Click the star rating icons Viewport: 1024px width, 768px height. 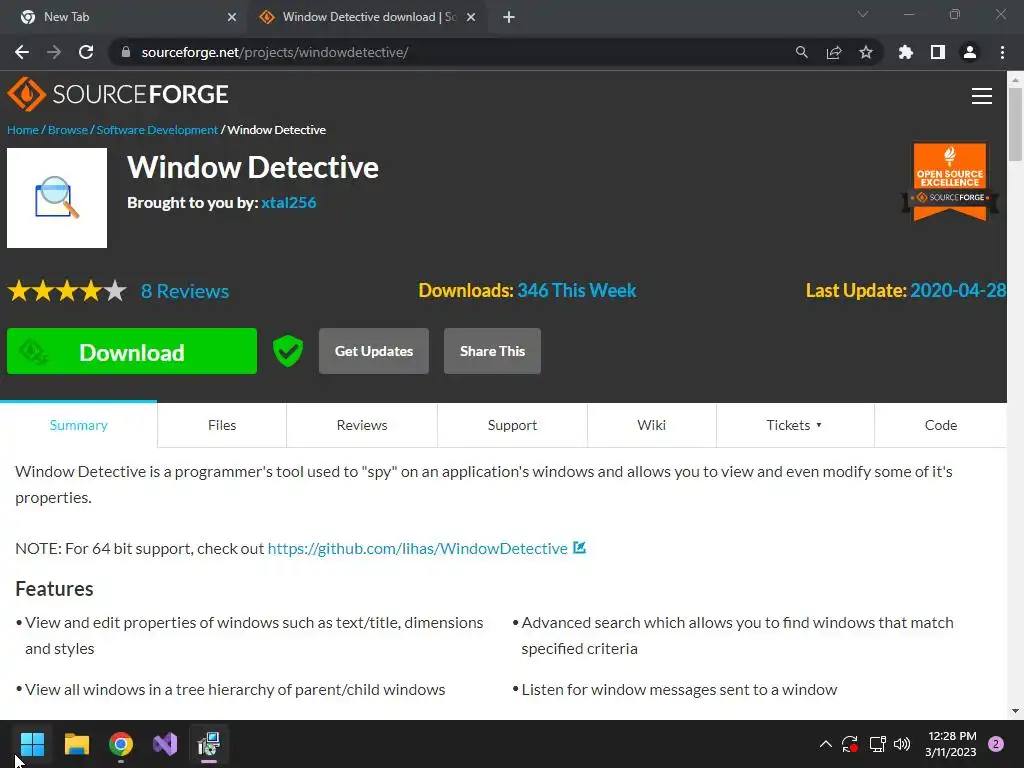tap(67, 291)
